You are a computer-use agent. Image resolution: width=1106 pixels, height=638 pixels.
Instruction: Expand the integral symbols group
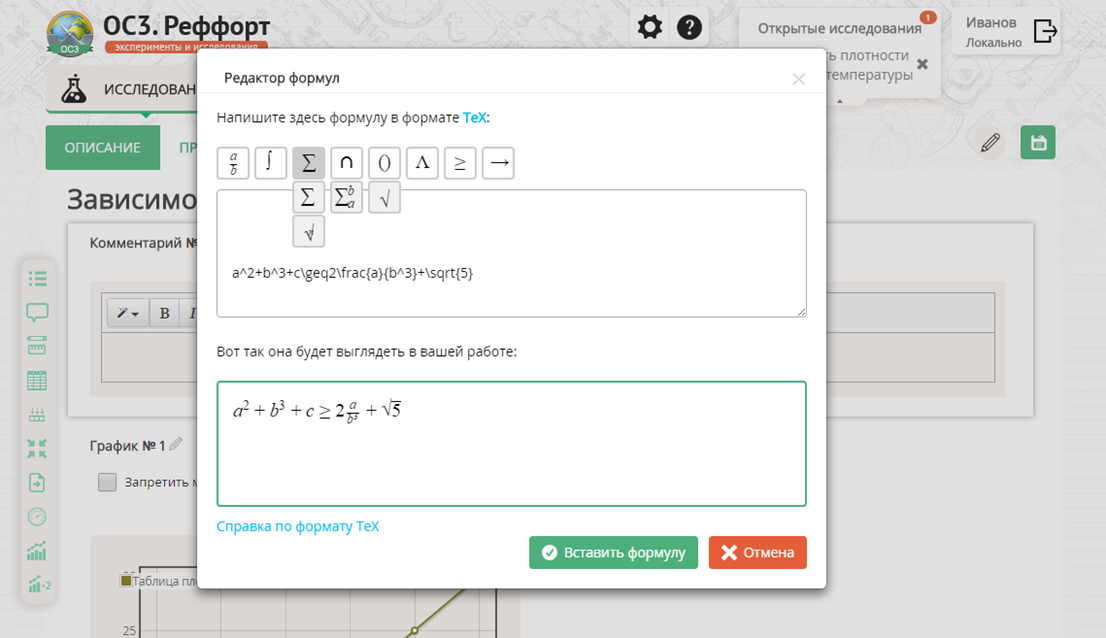pyautogui.click(x=270, y=162)
